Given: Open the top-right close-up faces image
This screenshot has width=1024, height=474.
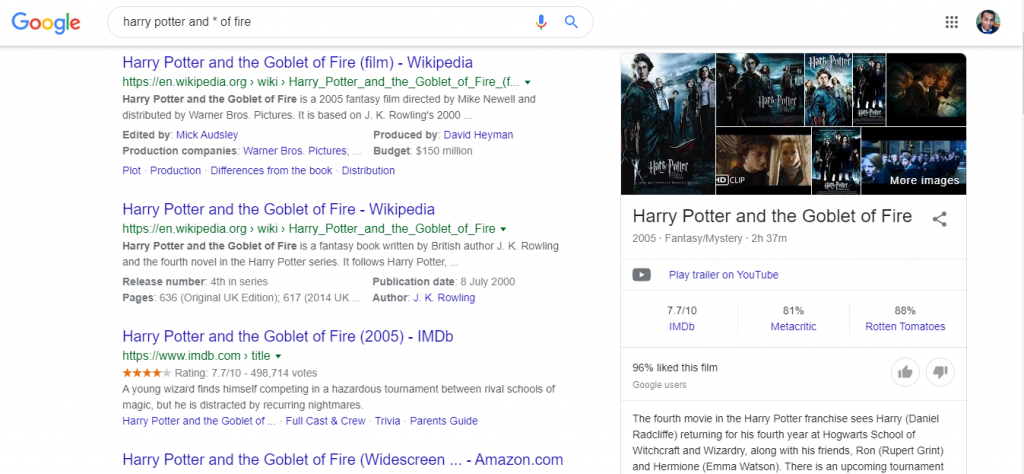Looking at the screenshot, I should pos(926,89).
